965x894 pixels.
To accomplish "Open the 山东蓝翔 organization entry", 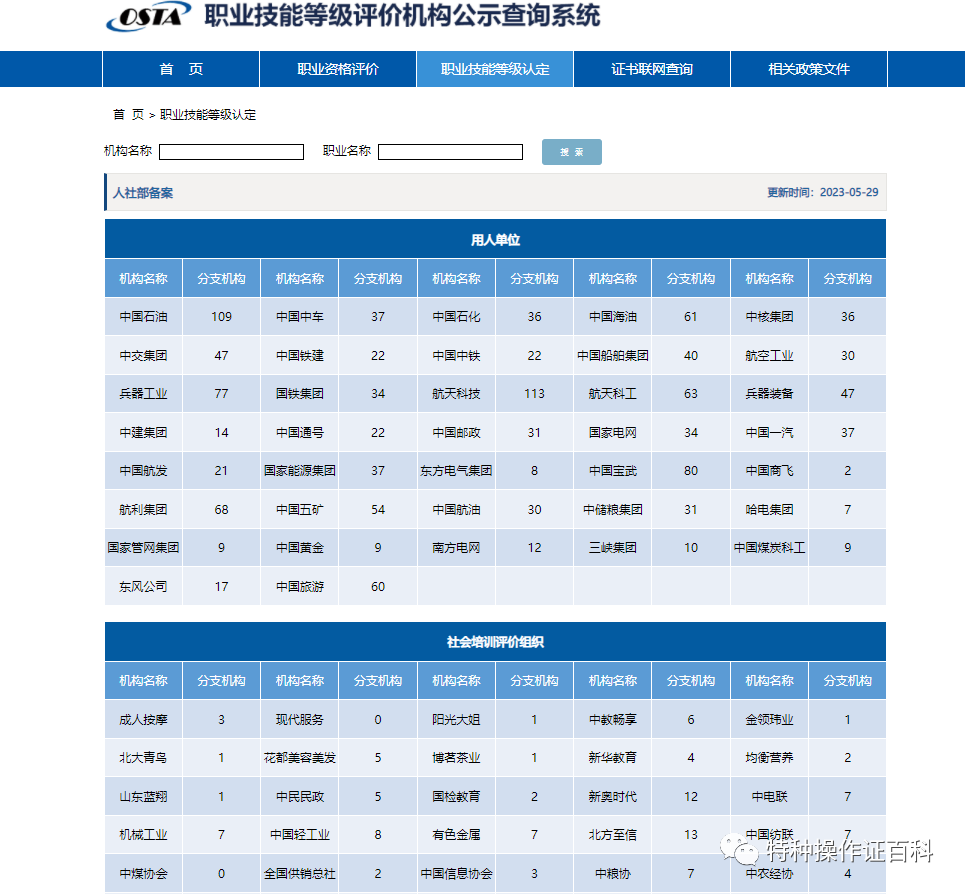I will tap(143, 797).
